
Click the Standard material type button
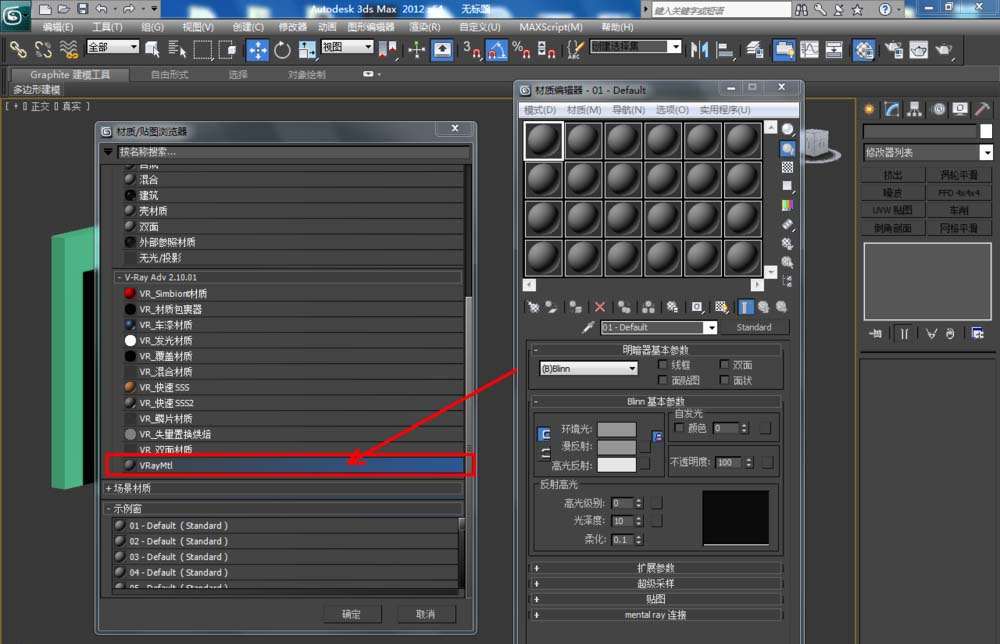pyautogui.click(x=754, y=327)
